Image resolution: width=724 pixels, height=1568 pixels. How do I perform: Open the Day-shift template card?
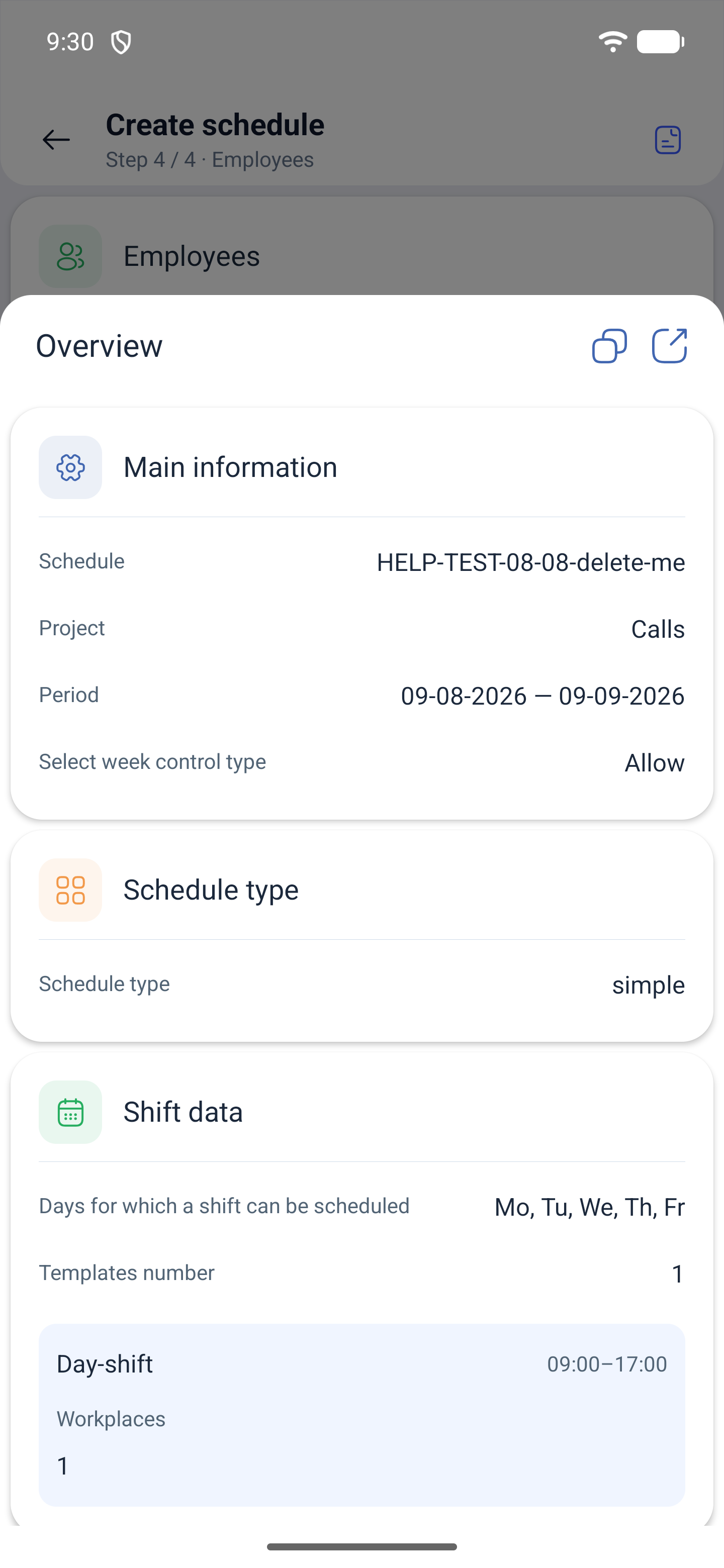(x=361, y=1415)
